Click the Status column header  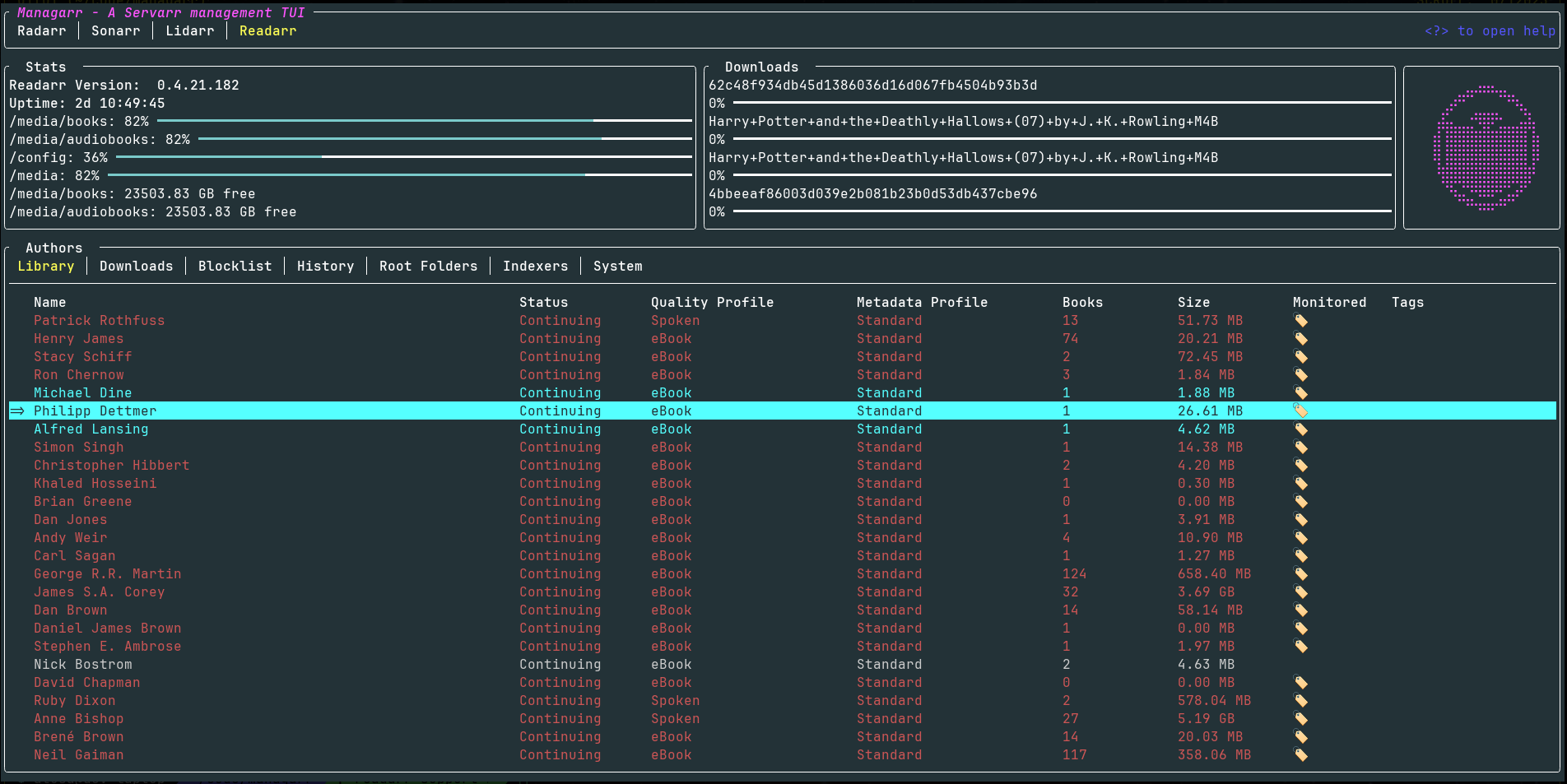coord(543,303)
